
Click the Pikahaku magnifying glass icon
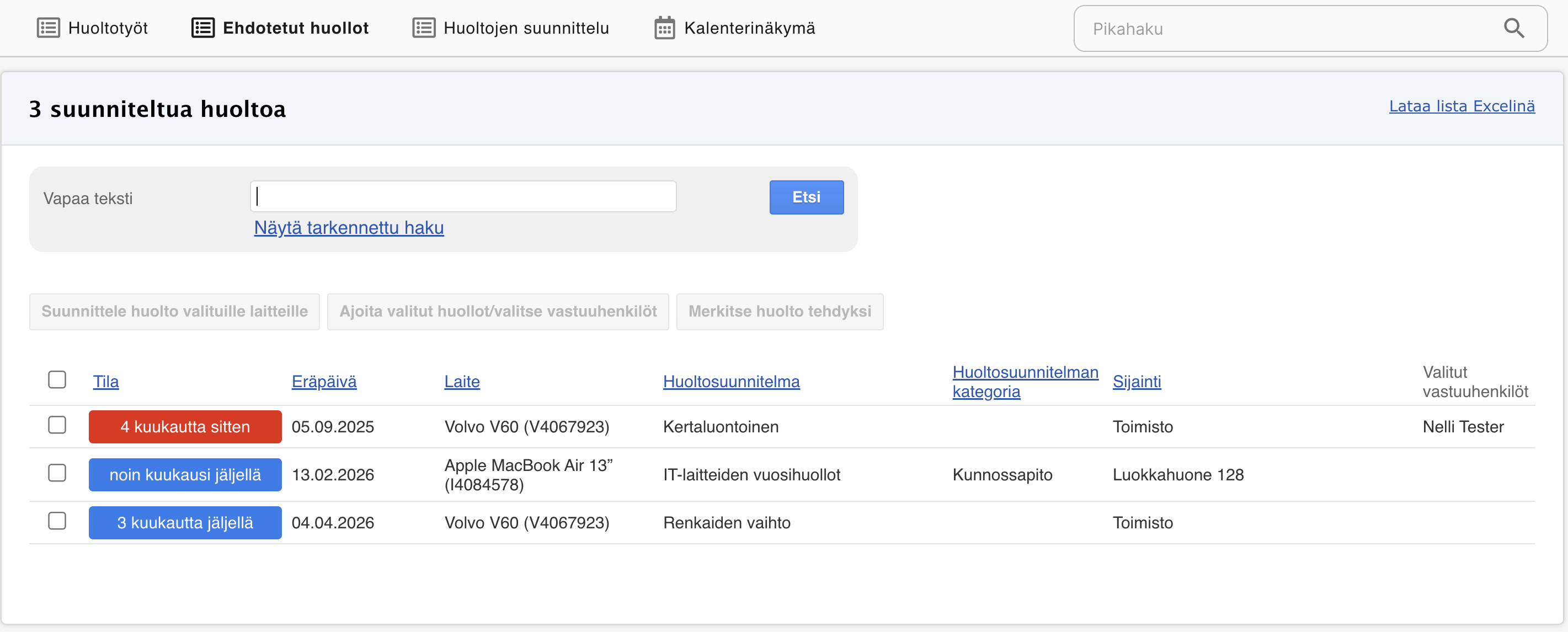click(x=1513, y=28)
